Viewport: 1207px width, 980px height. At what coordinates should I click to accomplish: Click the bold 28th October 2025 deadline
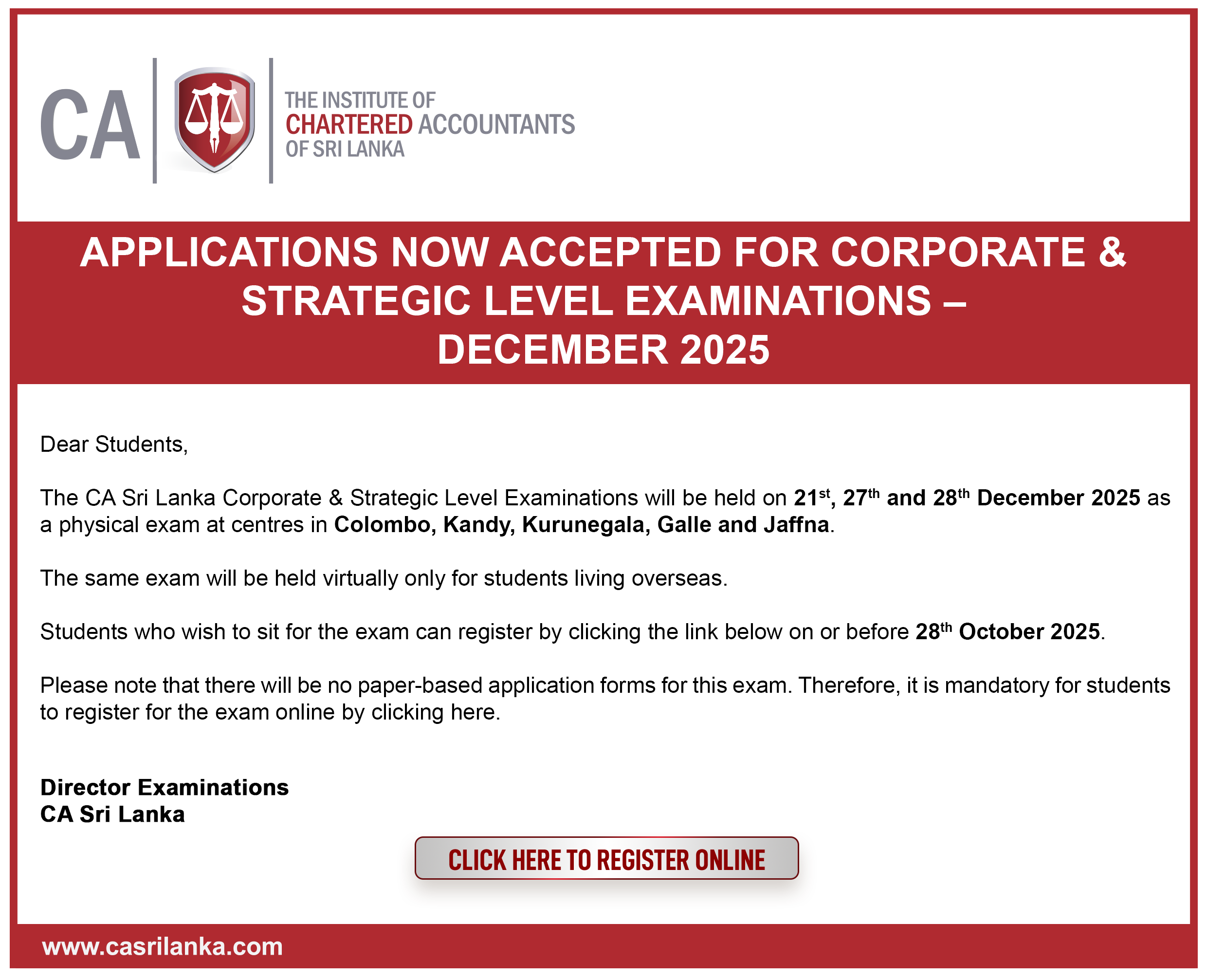click(1008, 632)
